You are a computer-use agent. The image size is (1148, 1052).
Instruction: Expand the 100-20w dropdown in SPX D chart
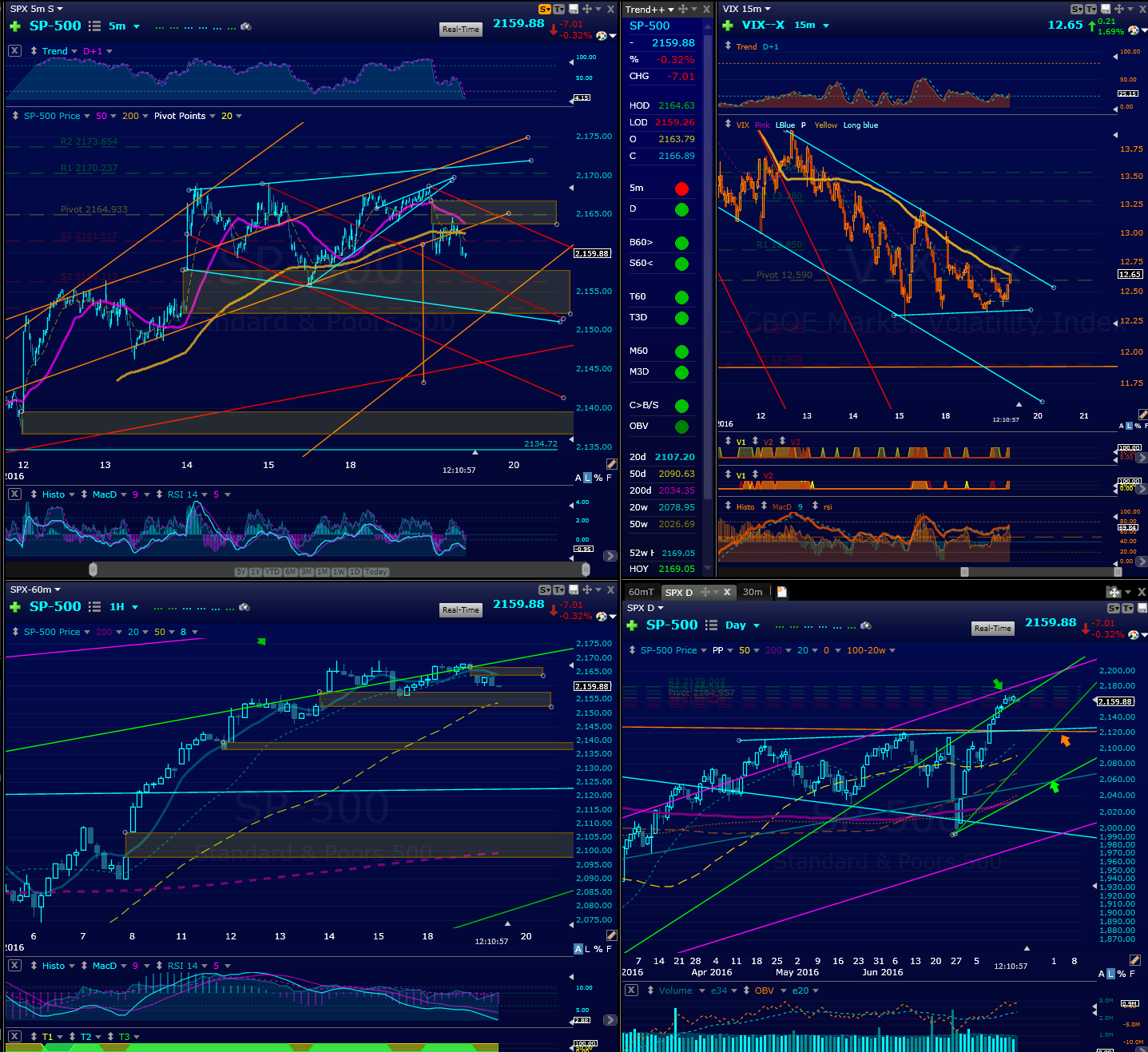[x=892, y=650]
